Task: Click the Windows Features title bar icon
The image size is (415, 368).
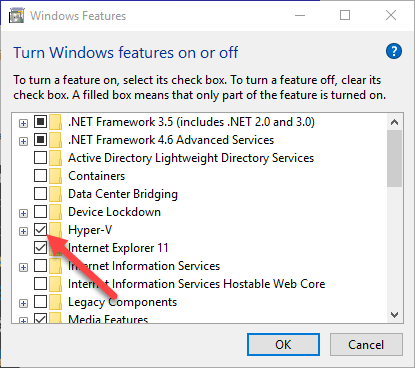Action: click(17, 15)
